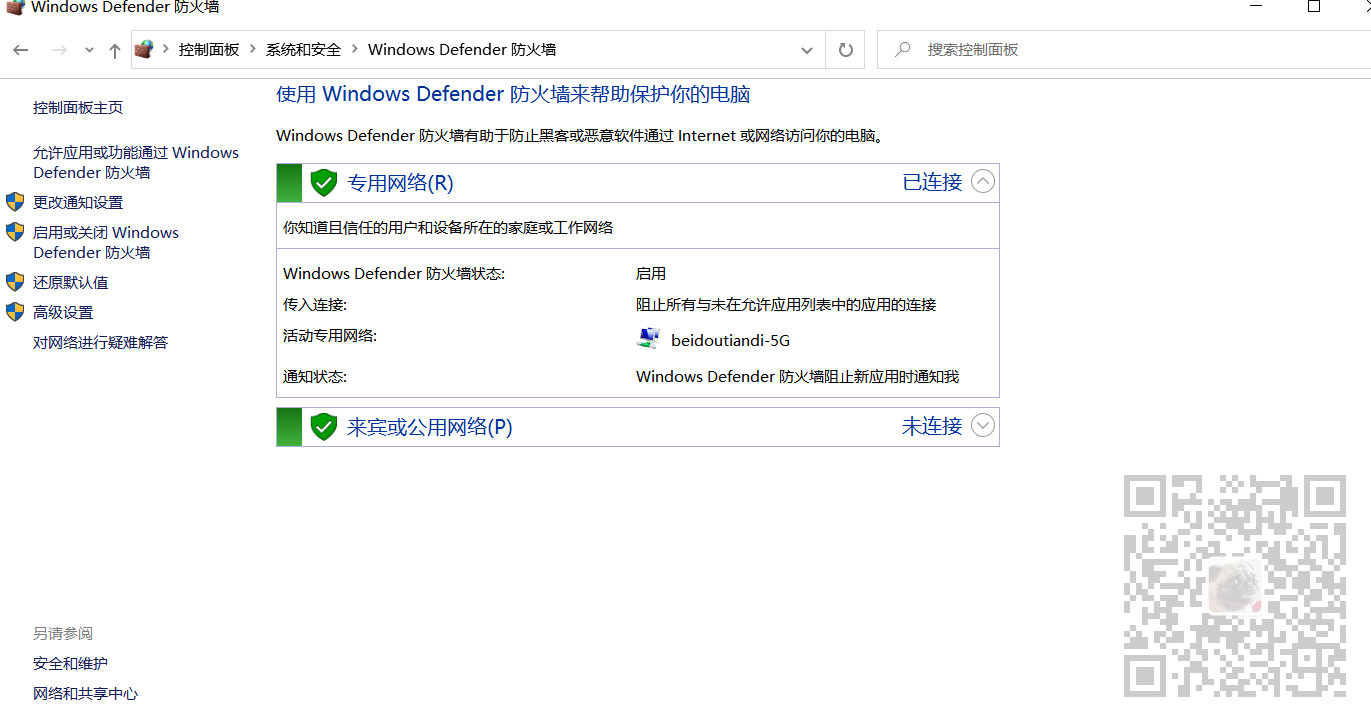Screen dimensions: 1371x721
Task: Collapse the 专用网络(R) section arrow
Action: pos(983,182)
